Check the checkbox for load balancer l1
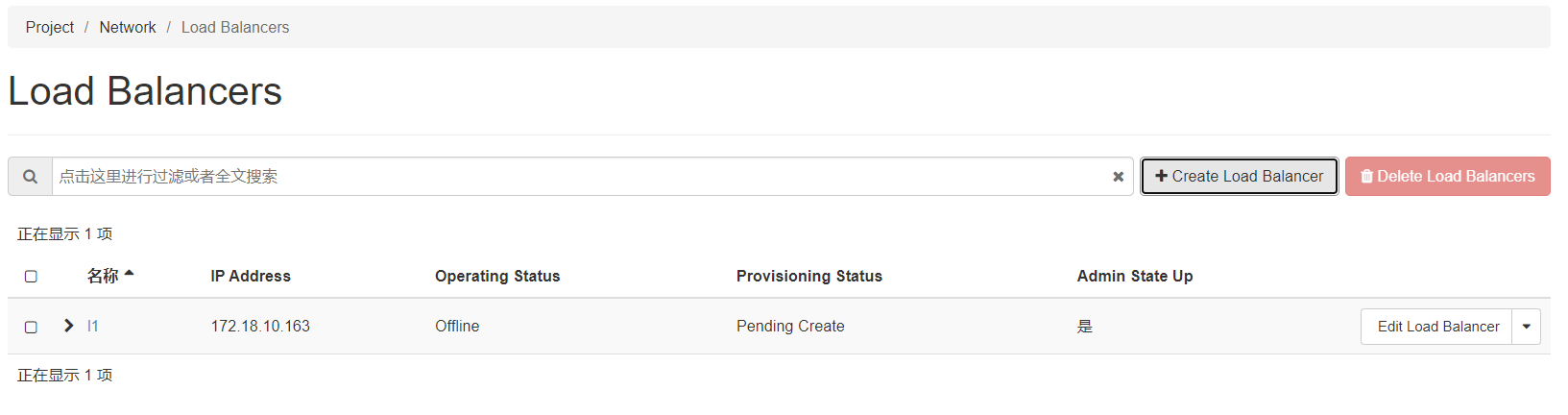 pyautogui.click(x=31, y=328)
